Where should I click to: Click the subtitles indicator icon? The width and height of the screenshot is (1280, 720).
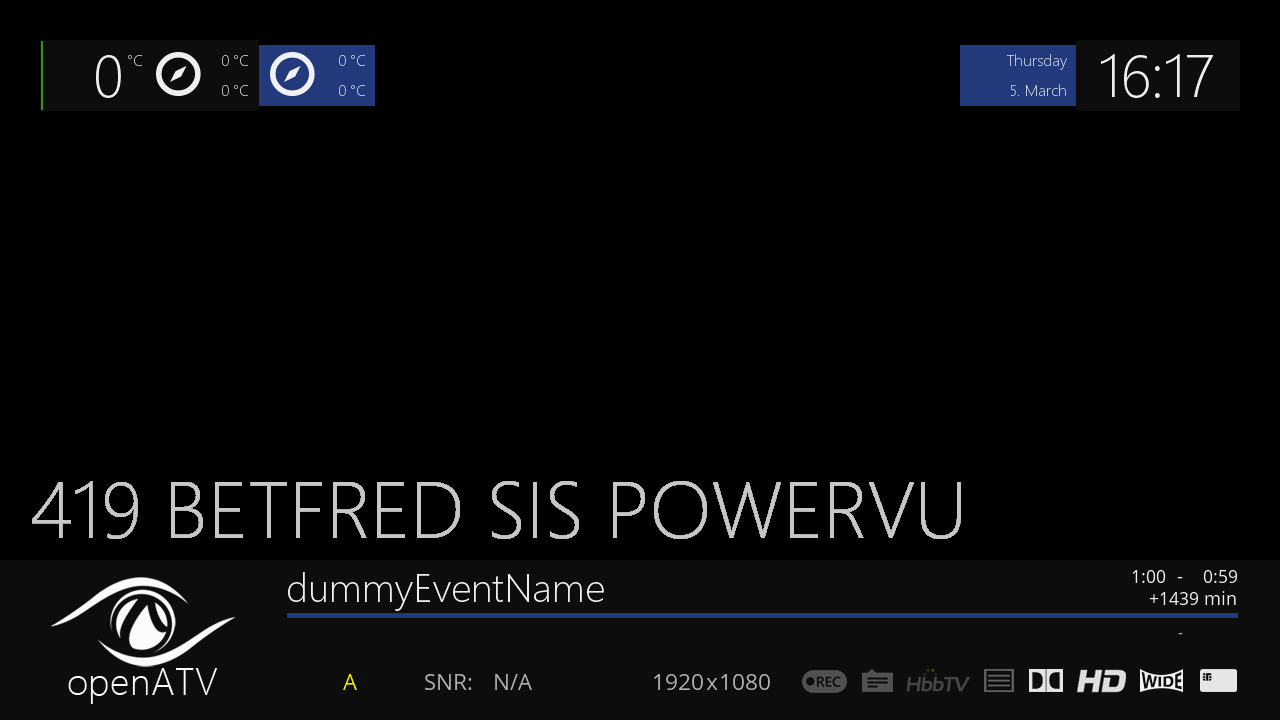click(x=877, y=681)
